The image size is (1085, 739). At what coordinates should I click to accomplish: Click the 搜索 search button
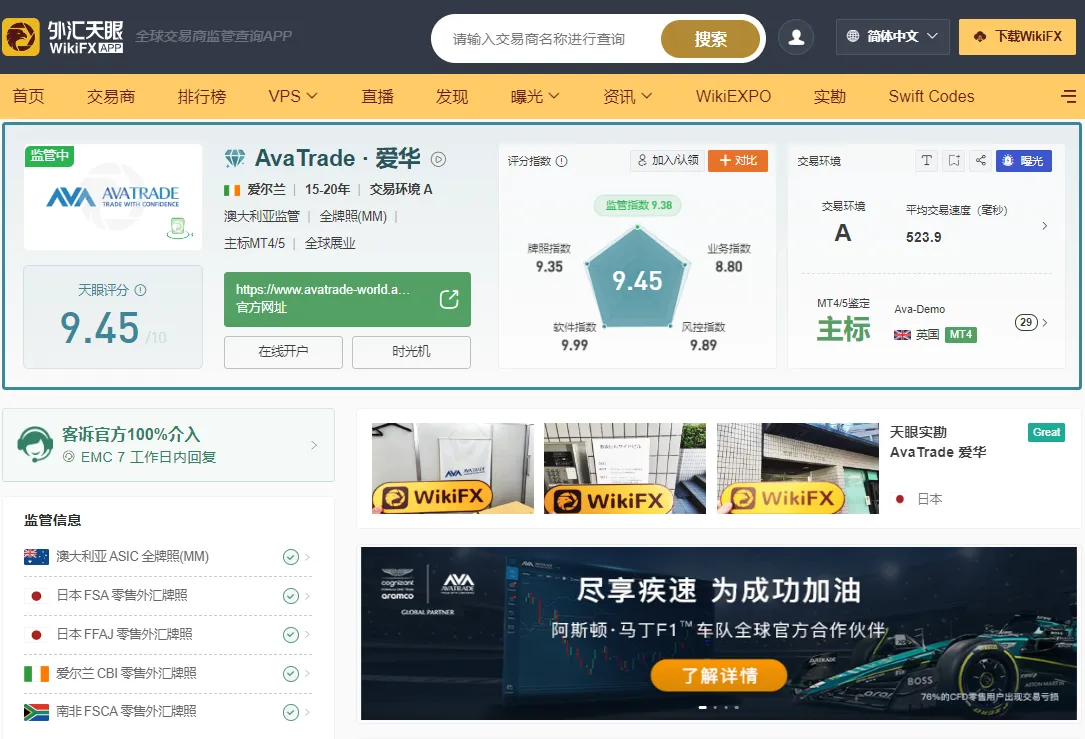[711, 39]
